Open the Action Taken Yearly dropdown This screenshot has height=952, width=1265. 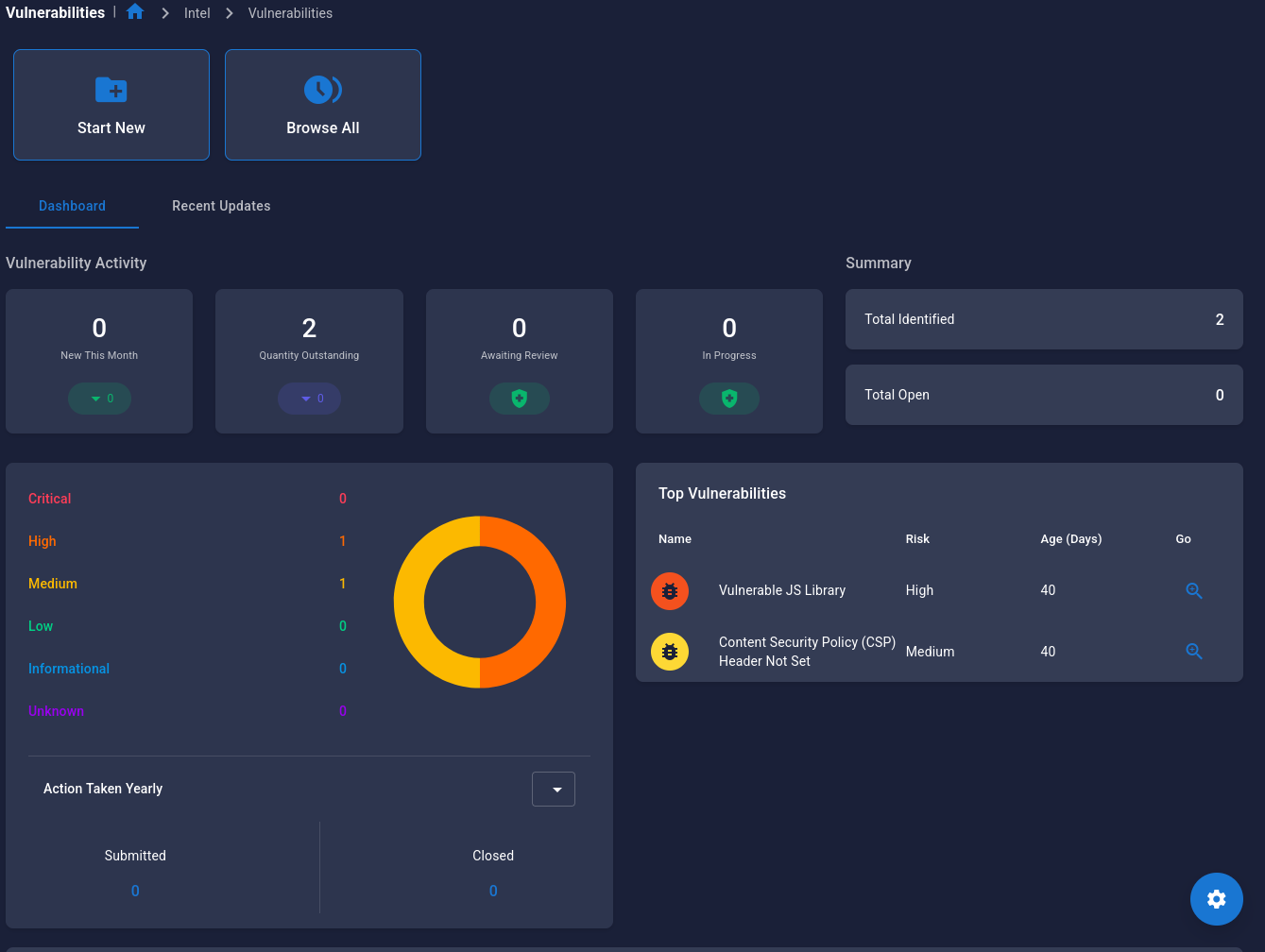[x=554, y=789]
